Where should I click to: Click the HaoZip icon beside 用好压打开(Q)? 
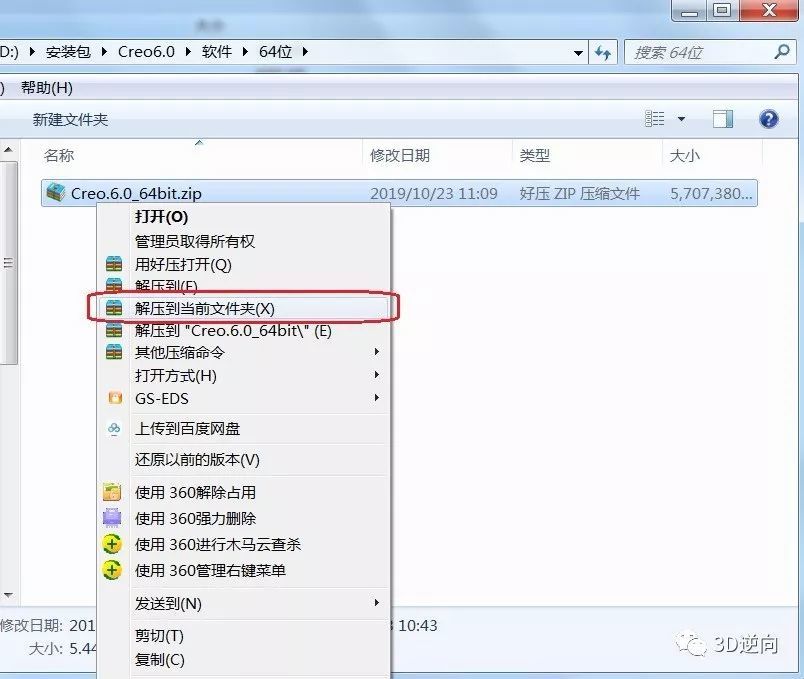[x=114, y=265]
